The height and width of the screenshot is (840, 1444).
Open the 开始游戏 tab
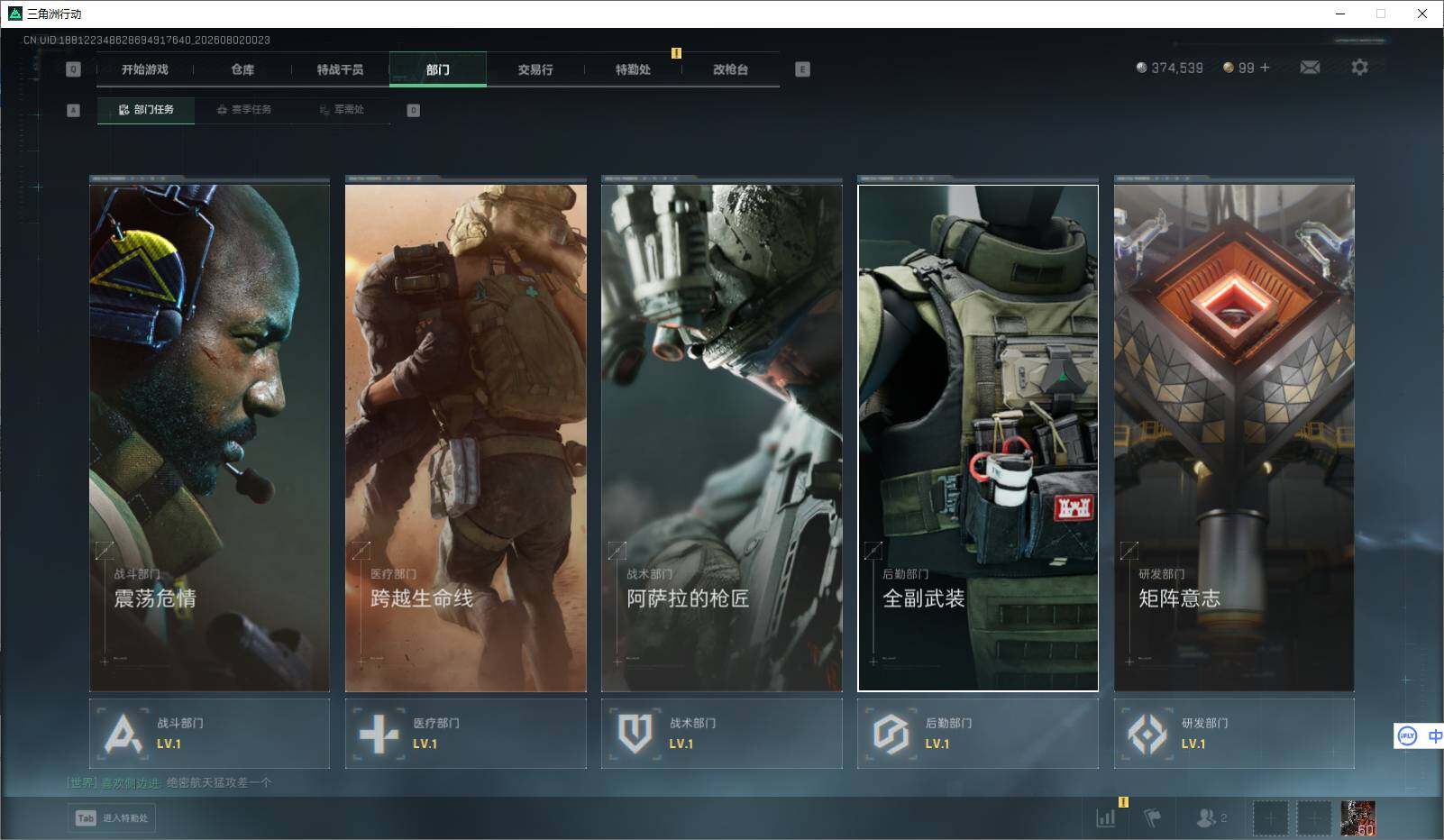pyautogui.click(x=145, y=69)
